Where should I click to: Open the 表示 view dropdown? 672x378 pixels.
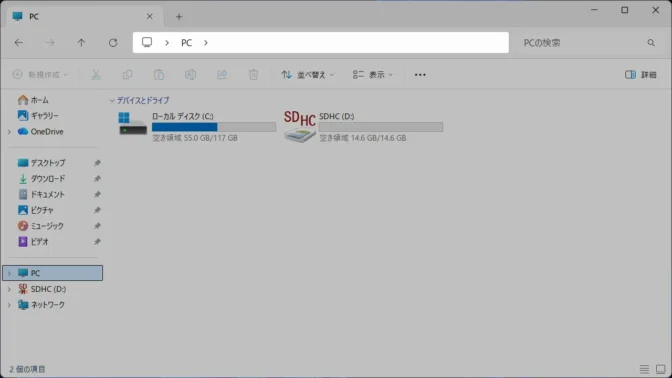click(x=372, y=75)
